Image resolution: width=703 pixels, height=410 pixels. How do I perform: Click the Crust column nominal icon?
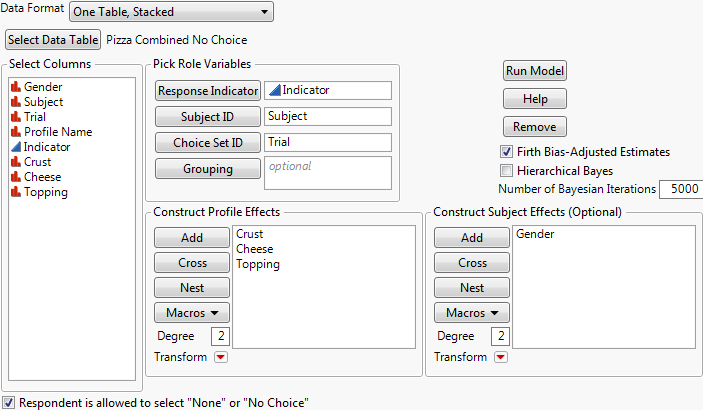(x=16, y=162)
